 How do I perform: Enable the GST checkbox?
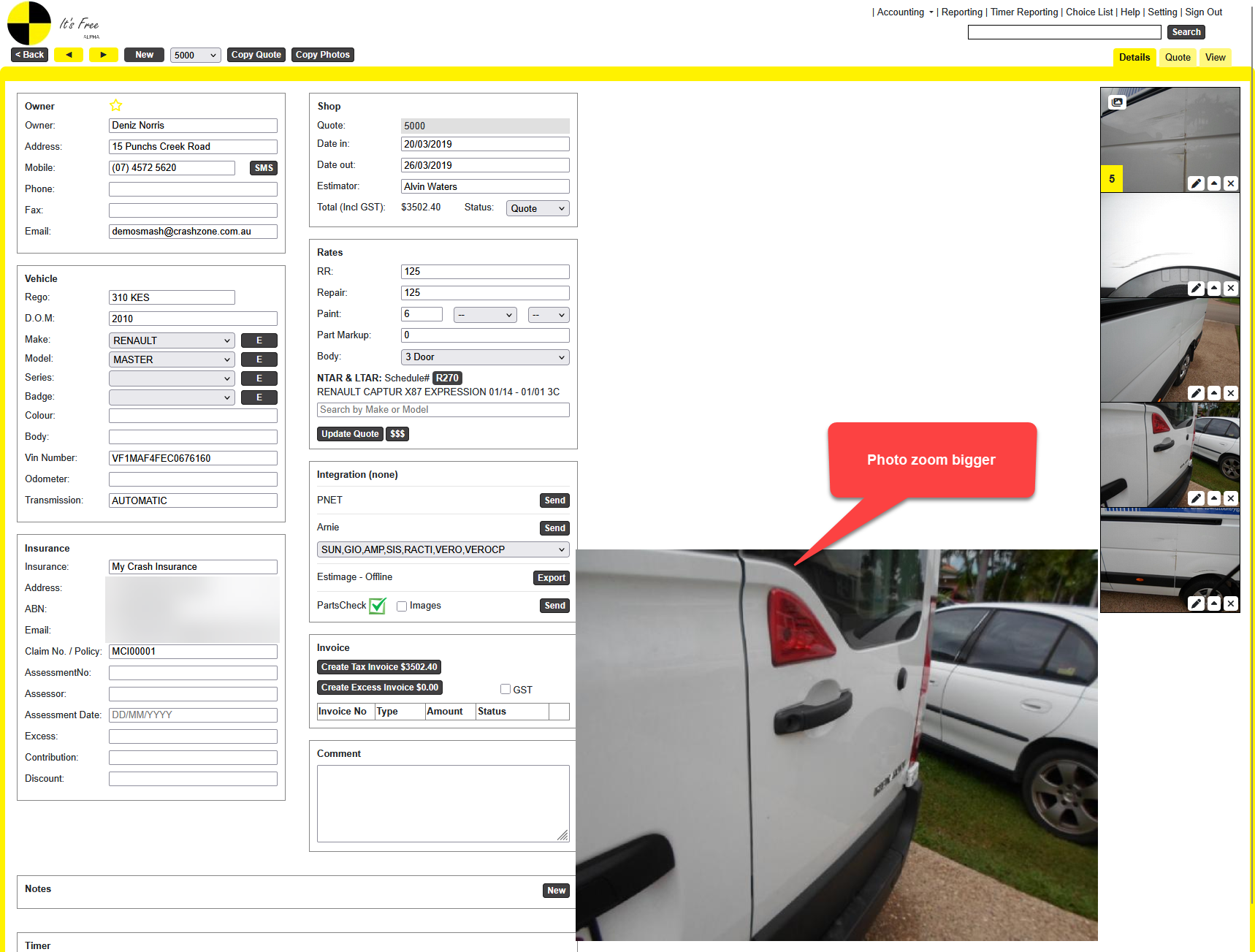coord(506,689)
